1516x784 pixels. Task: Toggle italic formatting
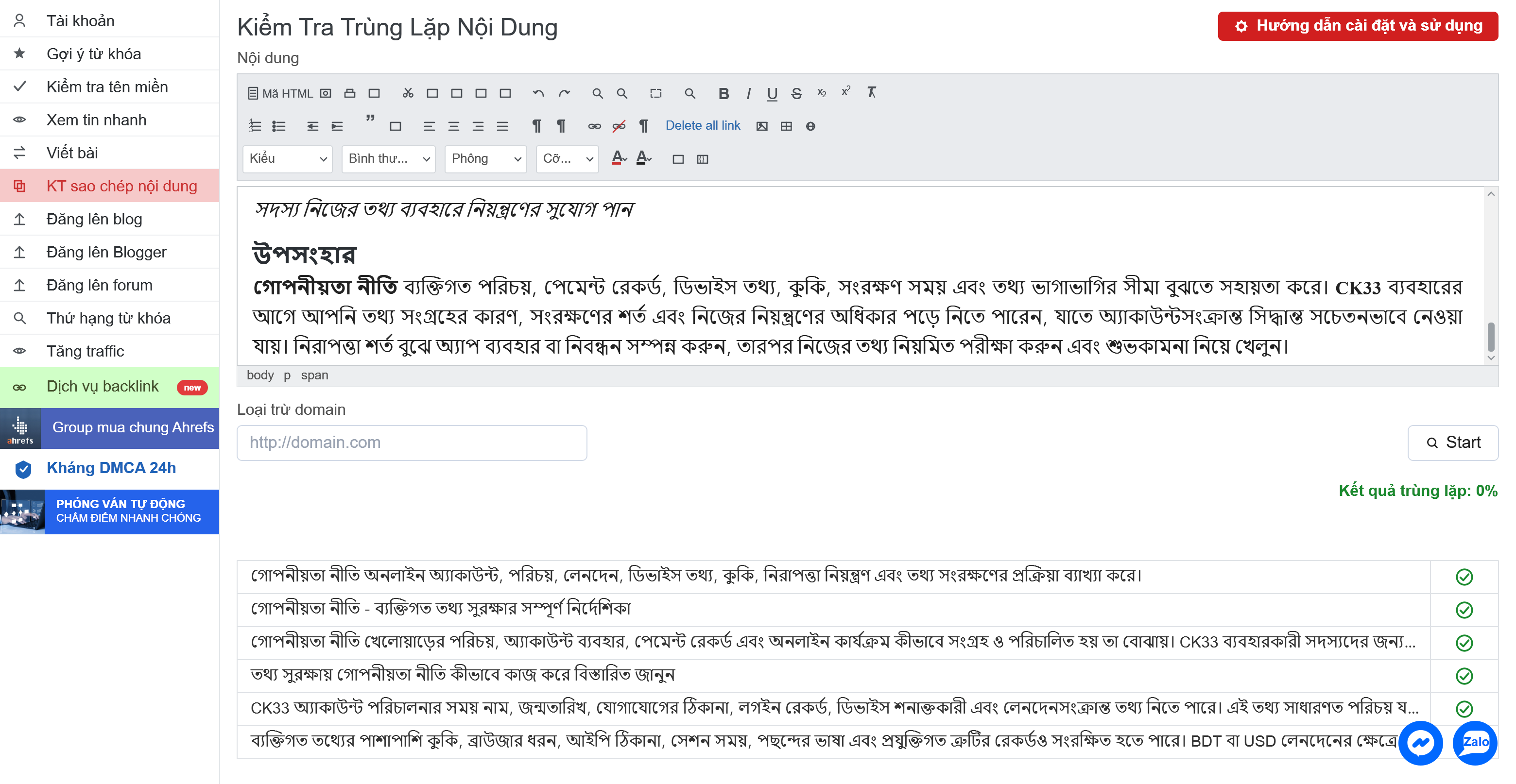click(748, 93)
